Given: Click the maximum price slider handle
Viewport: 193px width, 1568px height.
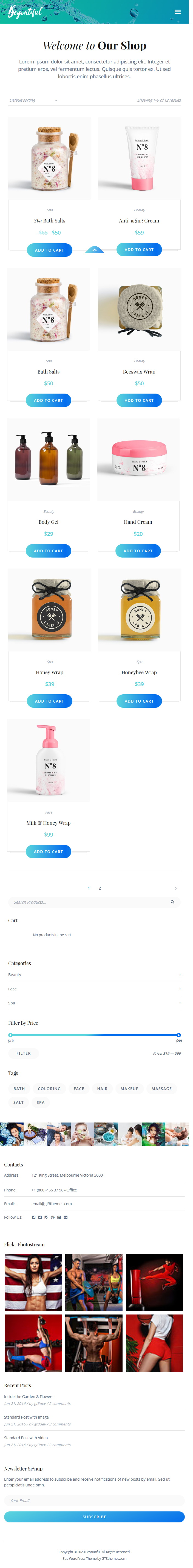Looking at the screenshot, I should pos(183,1035).
